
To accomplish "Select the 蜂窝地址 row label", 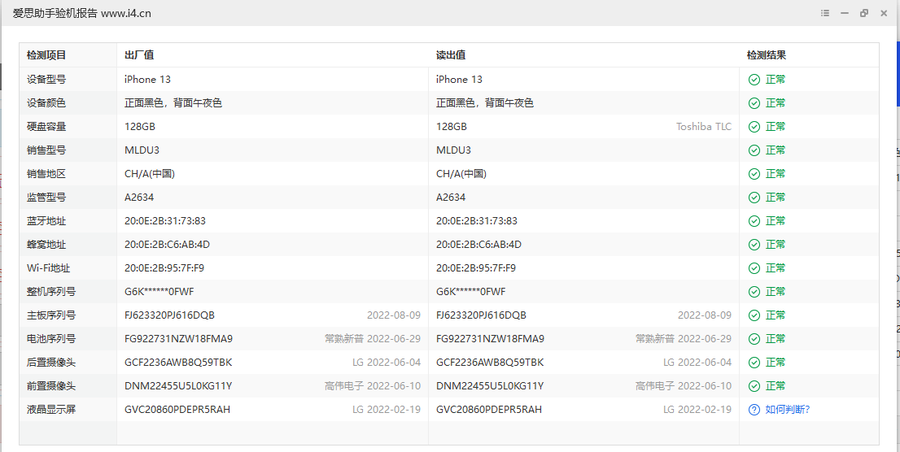I will 46,244.
